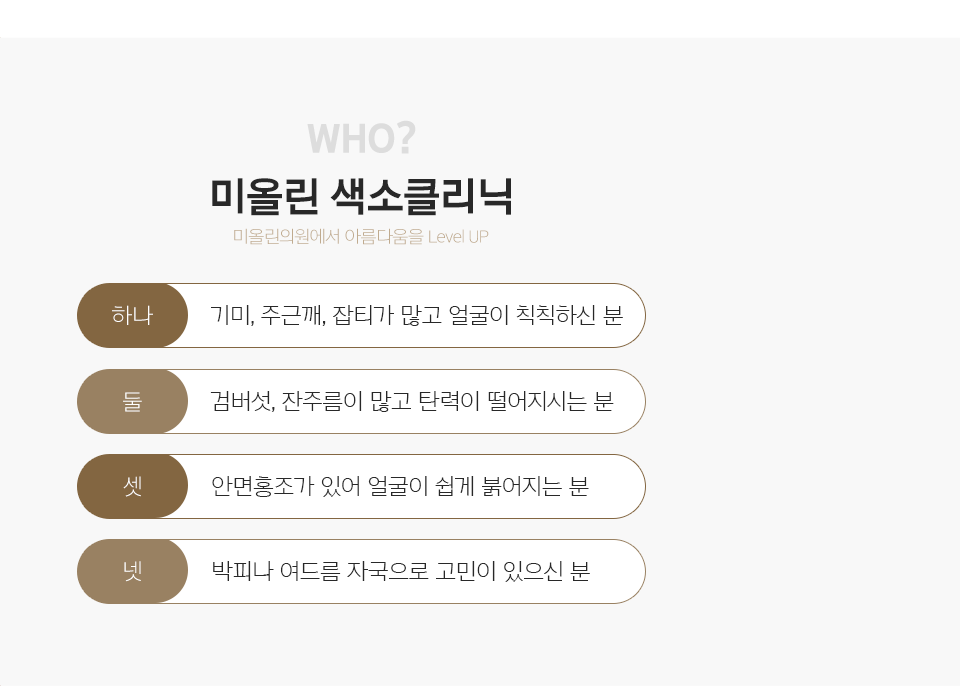The height and width of the screenshot is (686, 960).
Task: Select the 둘 badge
Action: tap(132, 402)
